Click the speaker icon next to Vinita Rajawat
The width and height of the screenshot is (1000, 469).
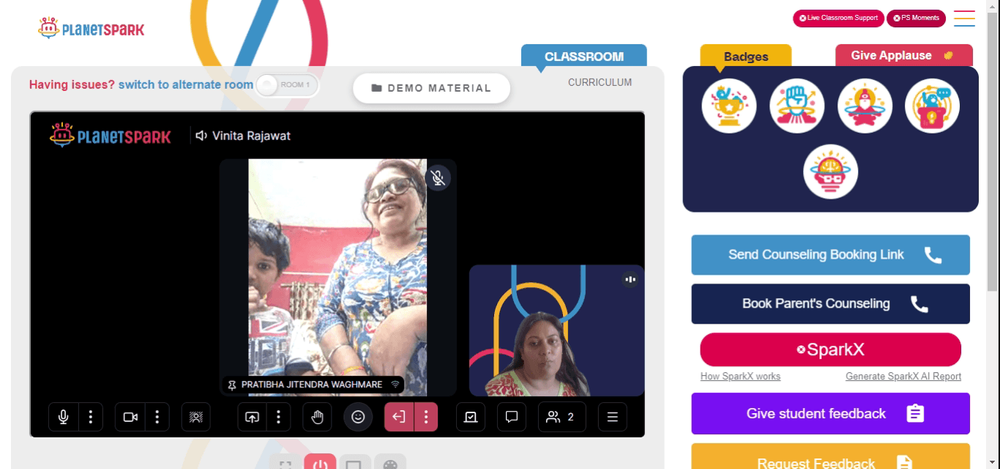coord(202,135)
